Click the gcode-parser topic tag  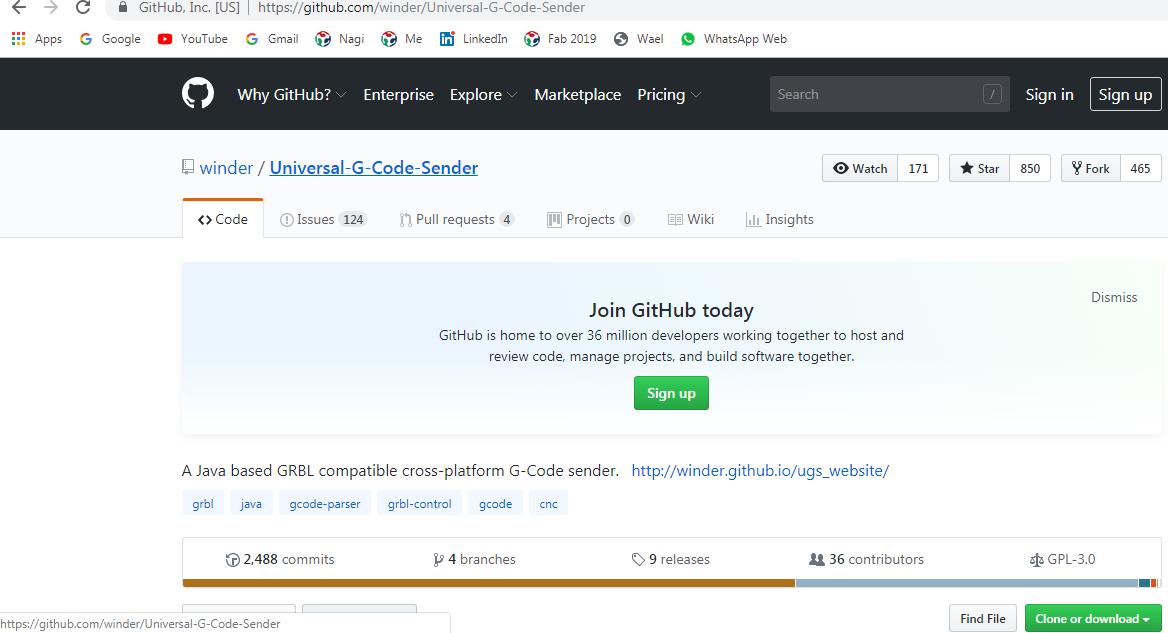[x=325, y=503]
